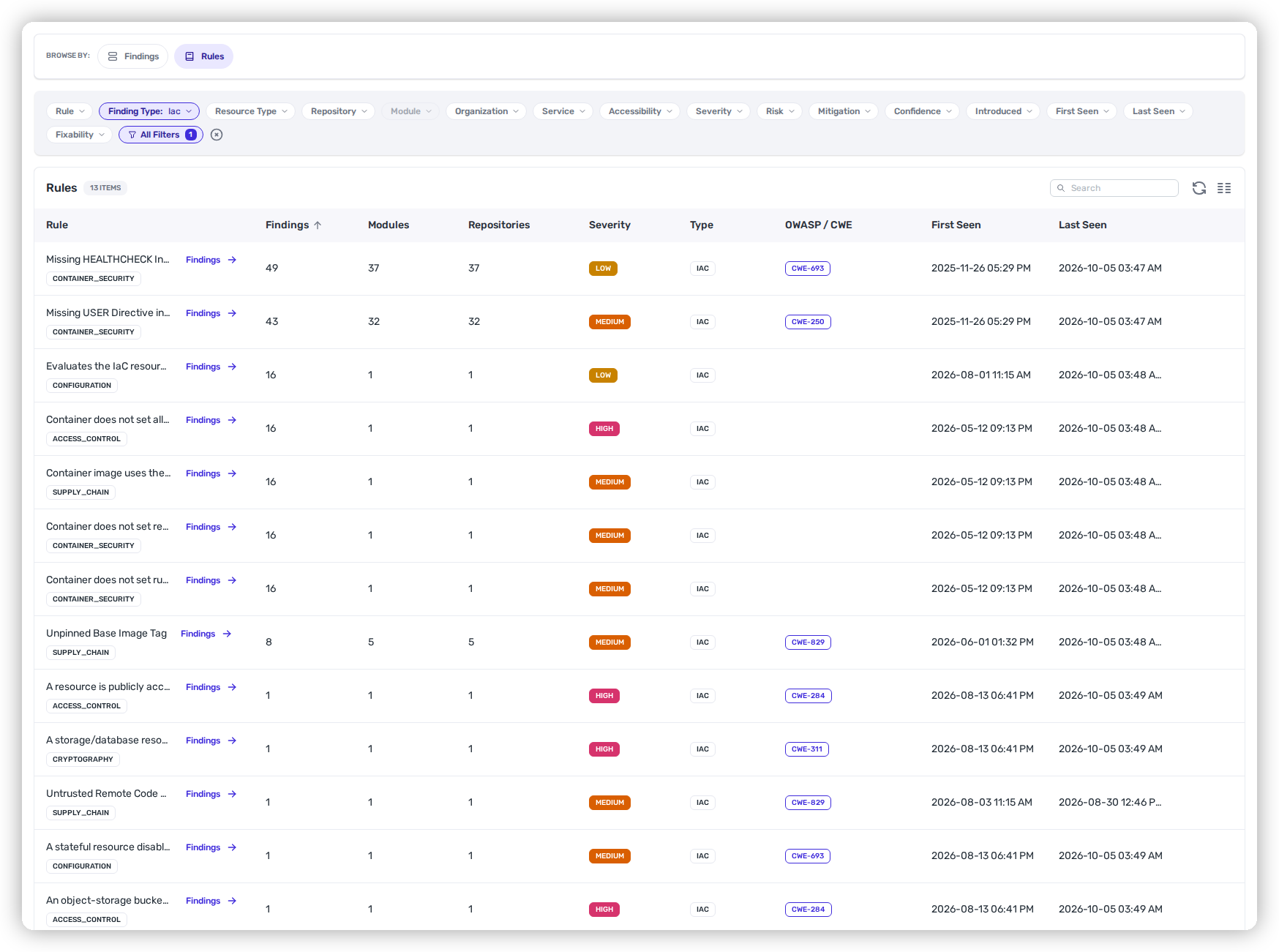
Task: Select the Rules browse tab
Action: coord(203,56)
